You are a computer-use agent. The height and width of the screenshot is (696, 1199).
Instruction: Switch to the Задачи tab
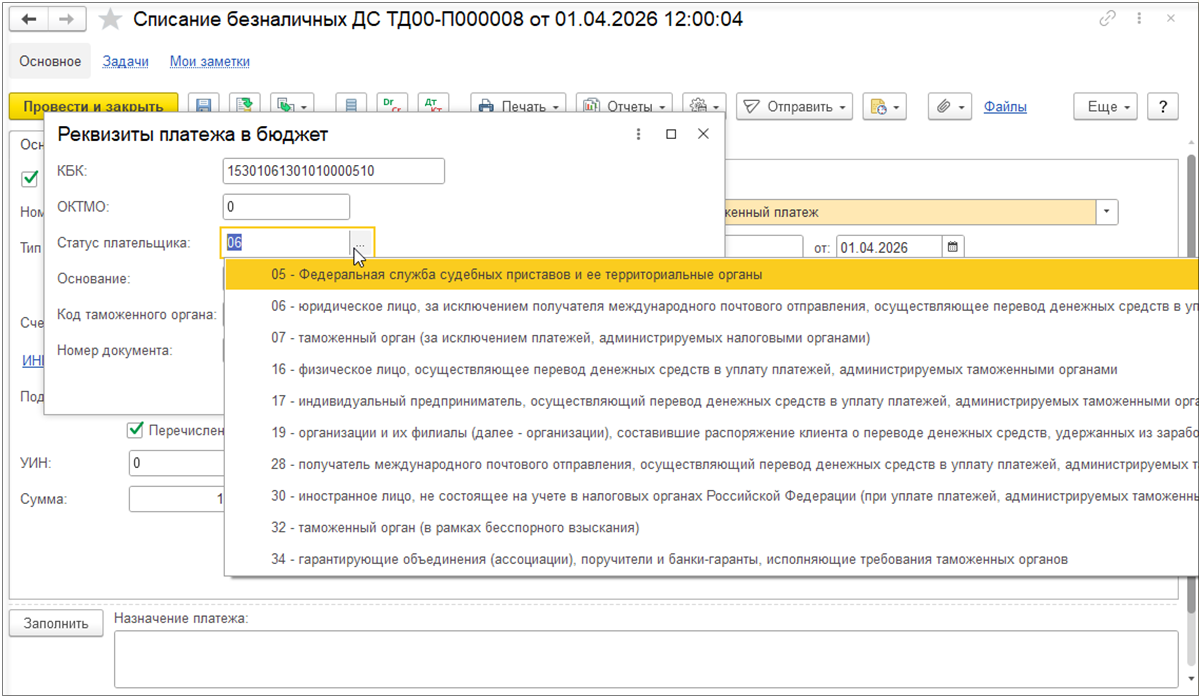125,61
